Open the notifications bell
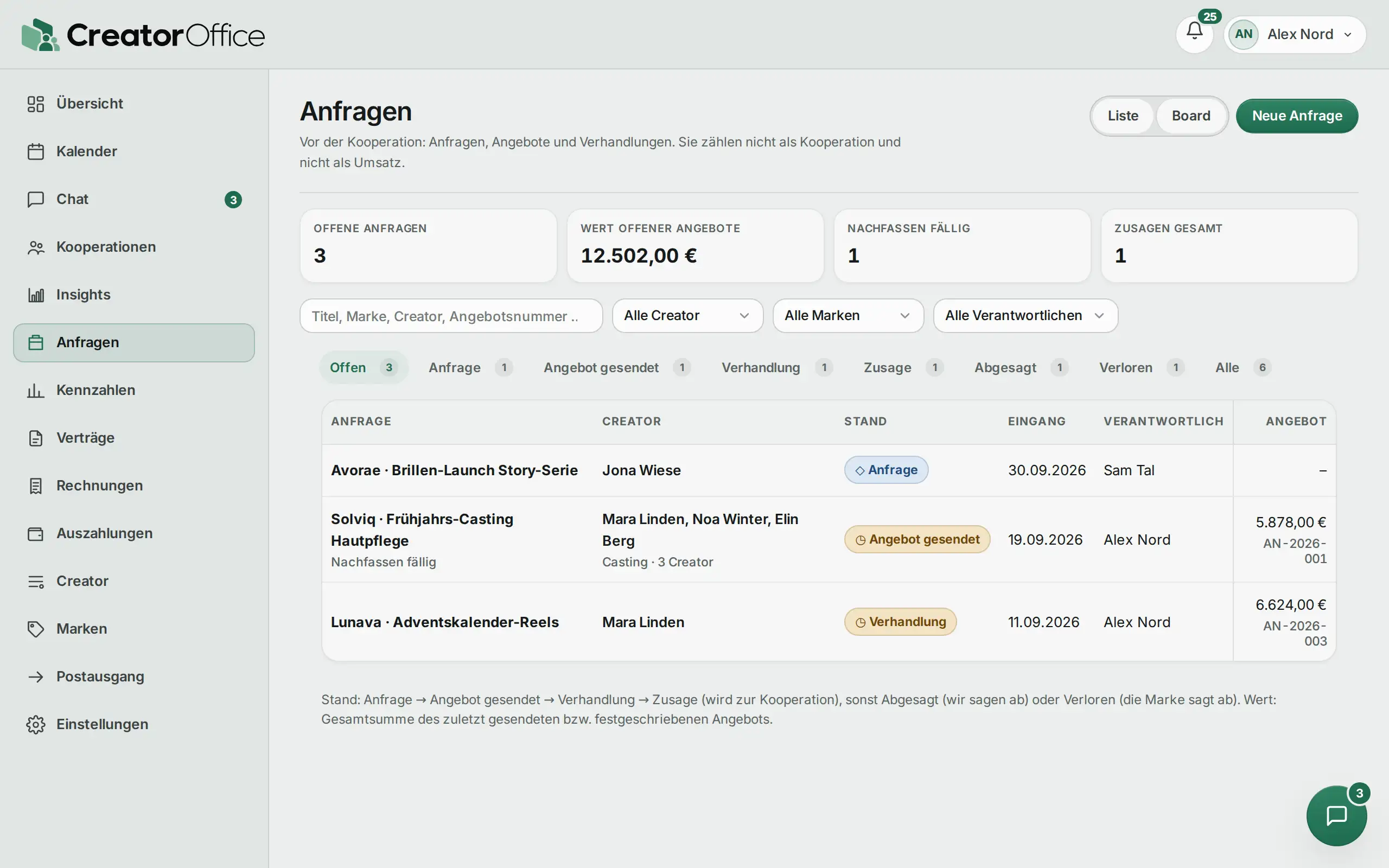The image size is (1389, 868). 1194,34
